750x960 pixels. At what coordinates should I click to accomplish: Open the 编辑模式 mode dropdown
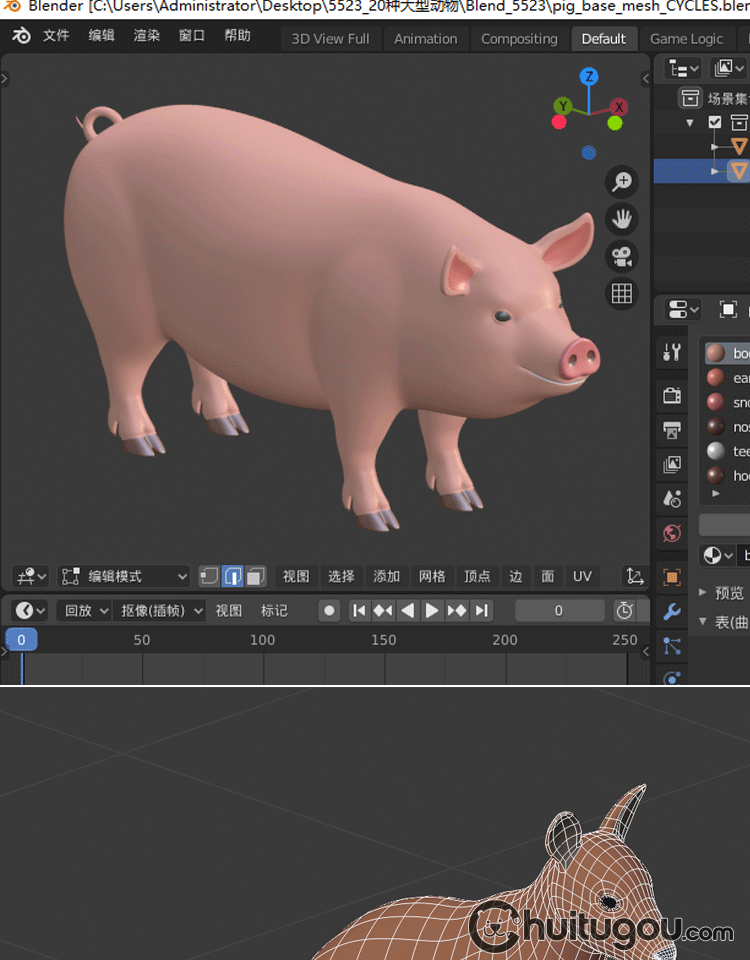coord(125,576)
